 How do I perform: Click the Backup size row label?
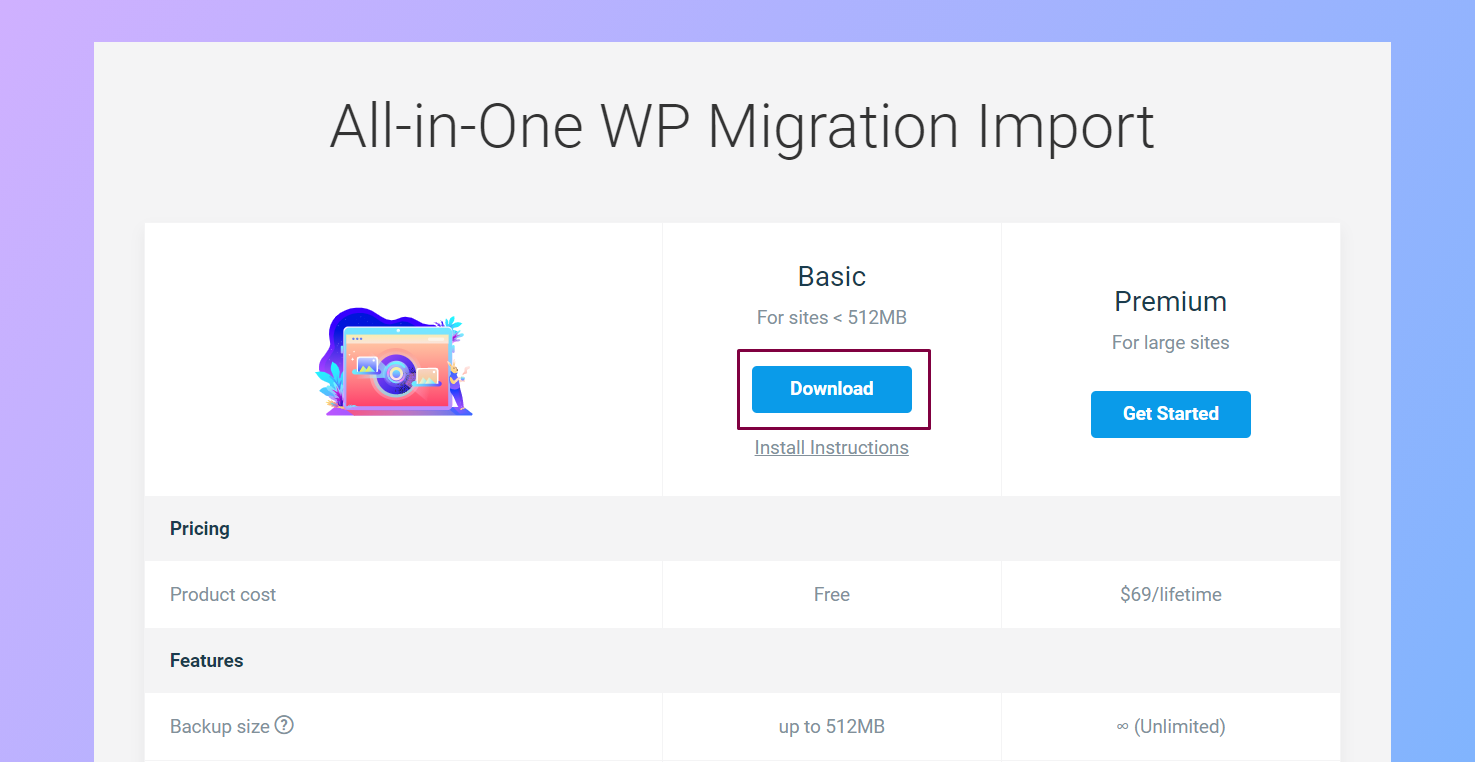tap(220, 727)
